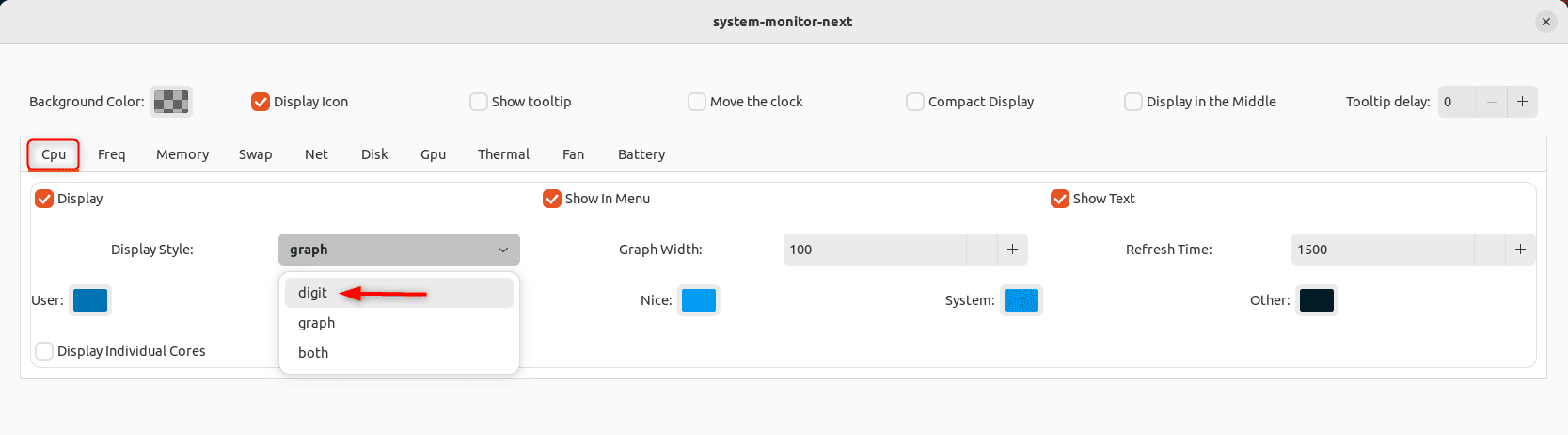This screenshot has width=1568, height=435.
Task: Click the Tooltip delay input field
Action: click(1456, 102)
